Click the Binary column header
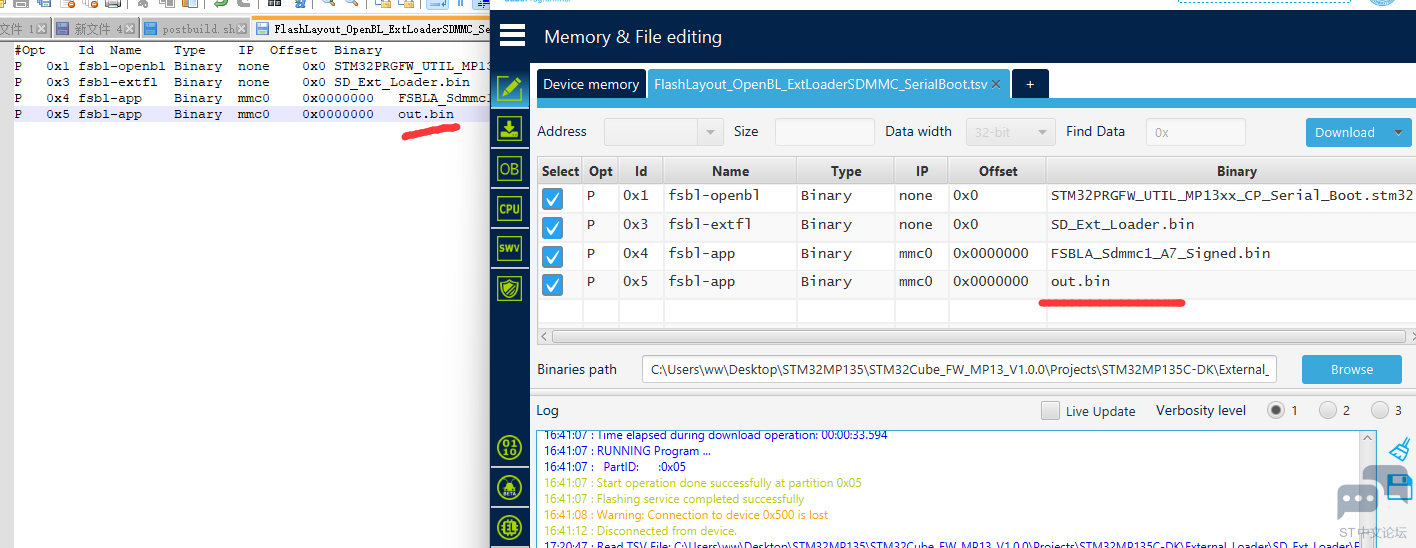Viewport: 1416px width, 548px height. coord(1237,171)
